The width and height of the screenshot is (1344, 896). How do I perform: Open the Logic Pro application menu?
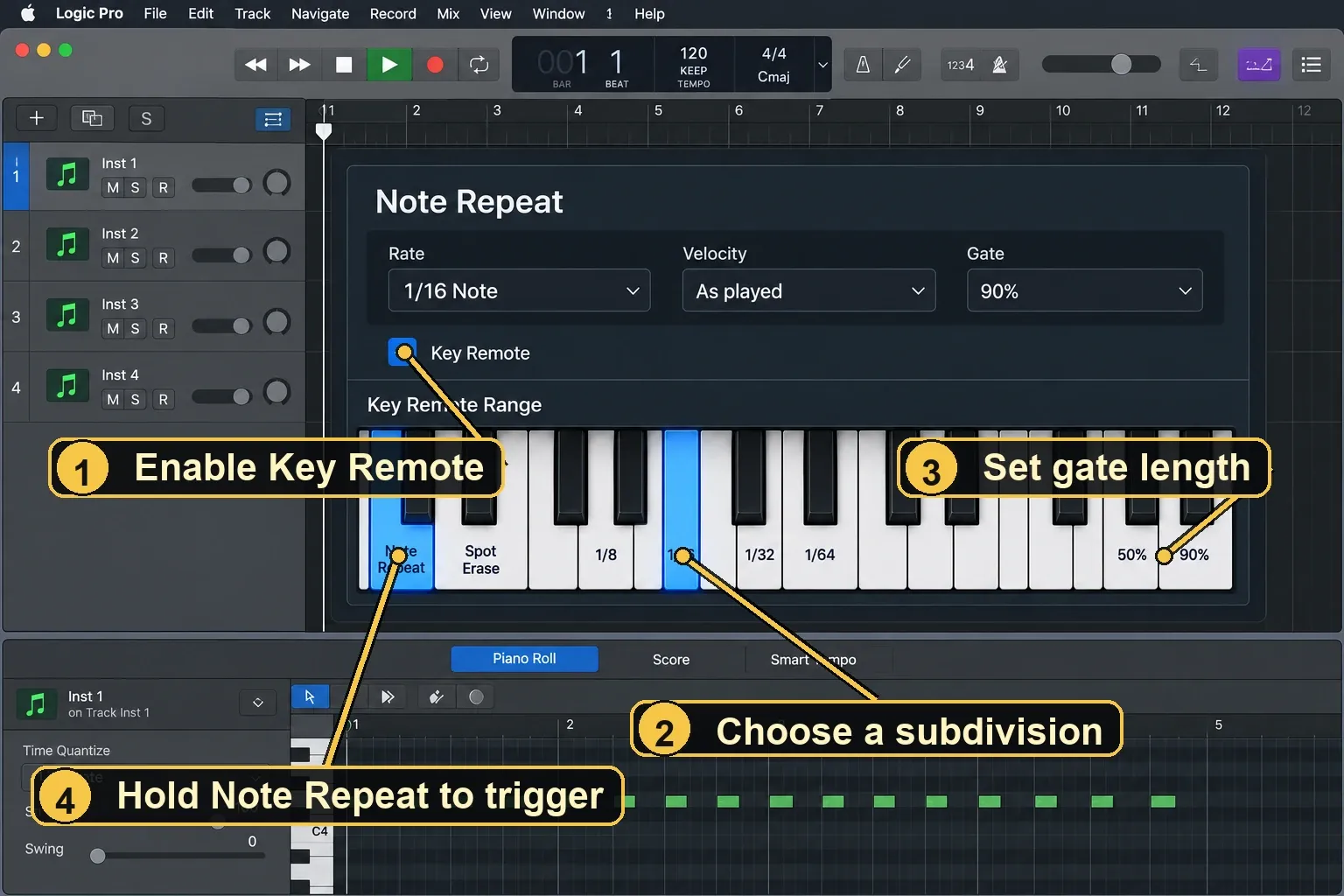click(89, 14)
